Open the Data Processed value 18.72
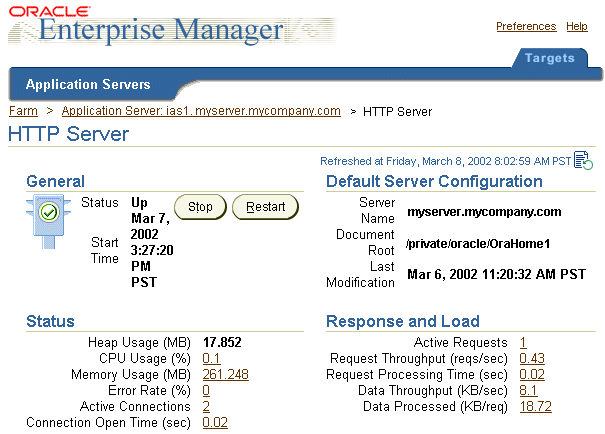 (x=536, y=406)
